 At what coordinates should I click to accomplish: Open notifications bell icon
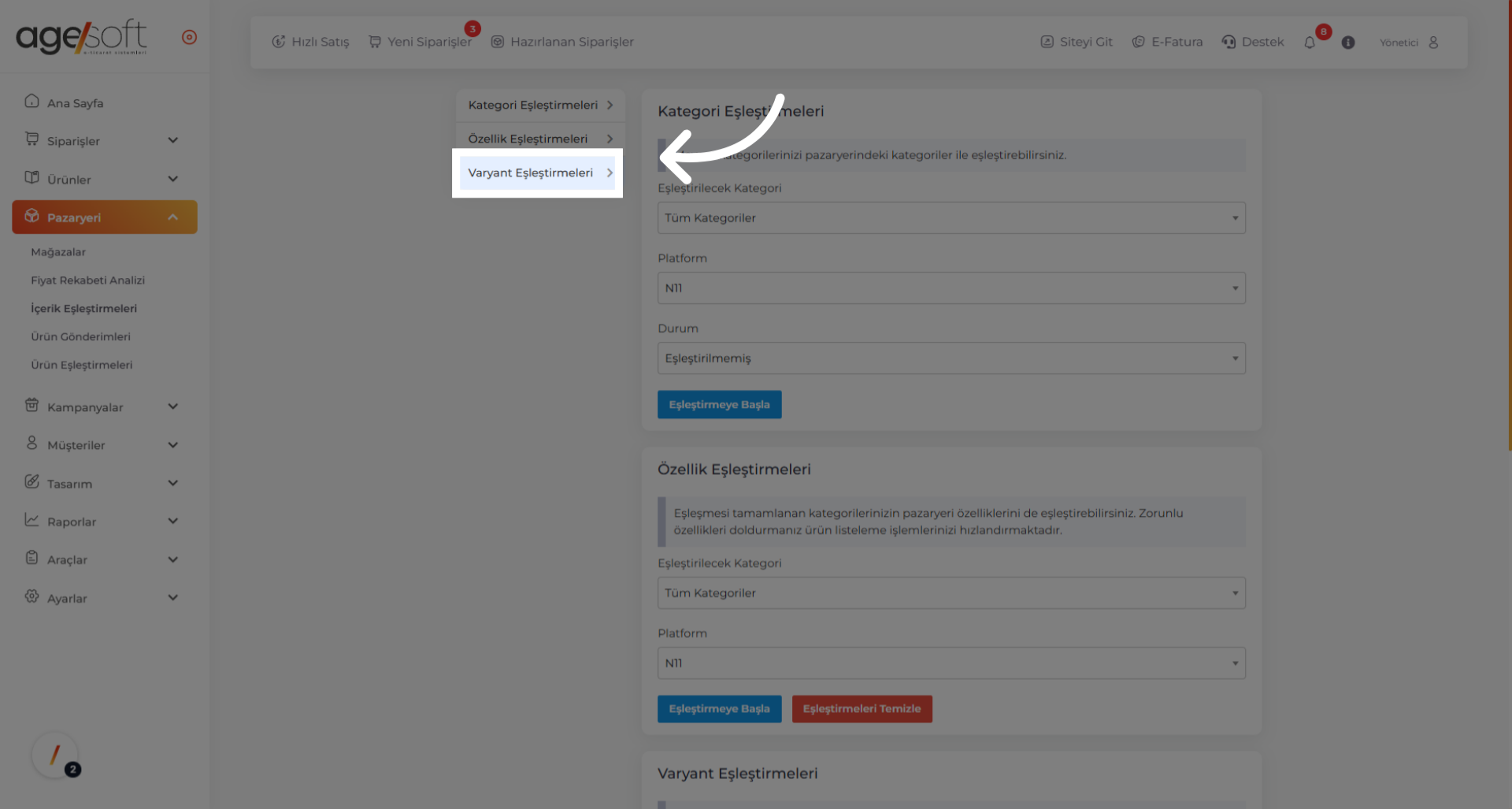click(x=1310, y=43)
